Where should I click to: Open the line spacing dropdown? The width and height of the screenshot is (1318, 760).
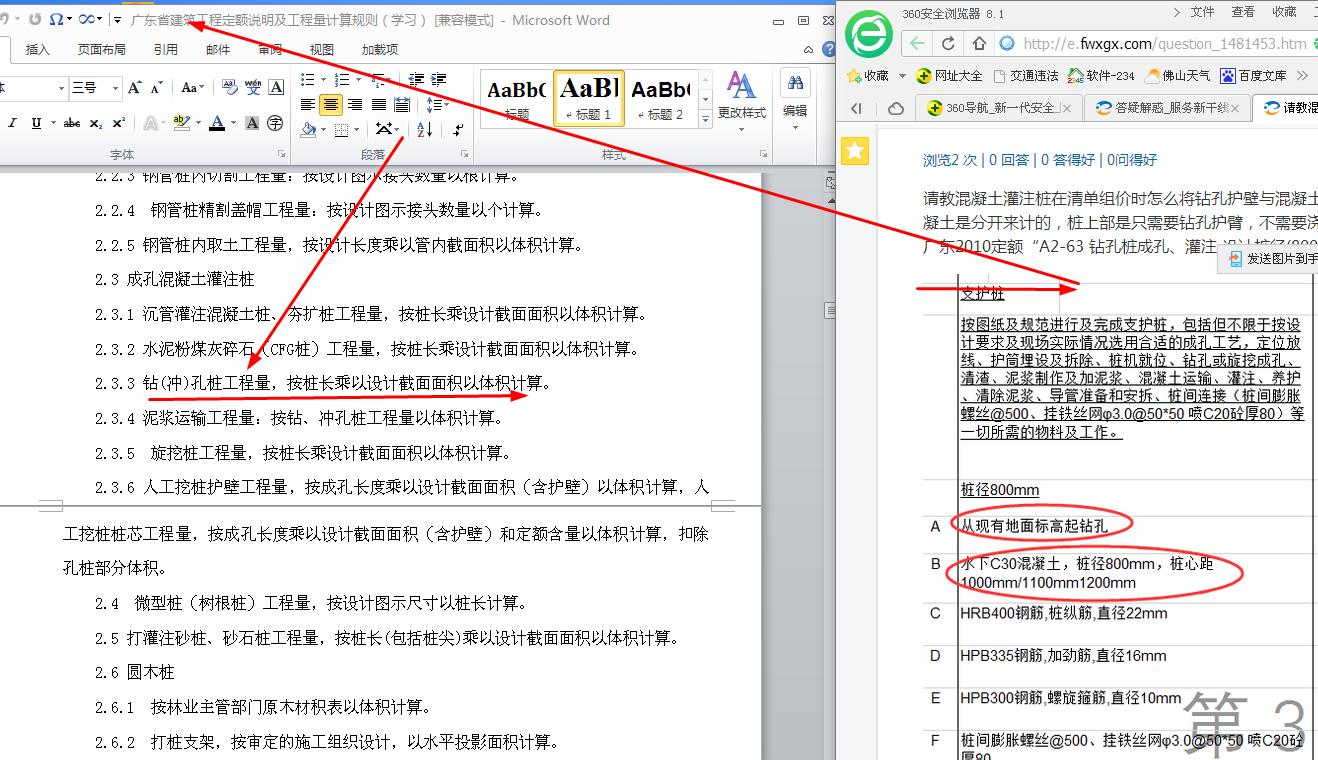click(437, 104)
